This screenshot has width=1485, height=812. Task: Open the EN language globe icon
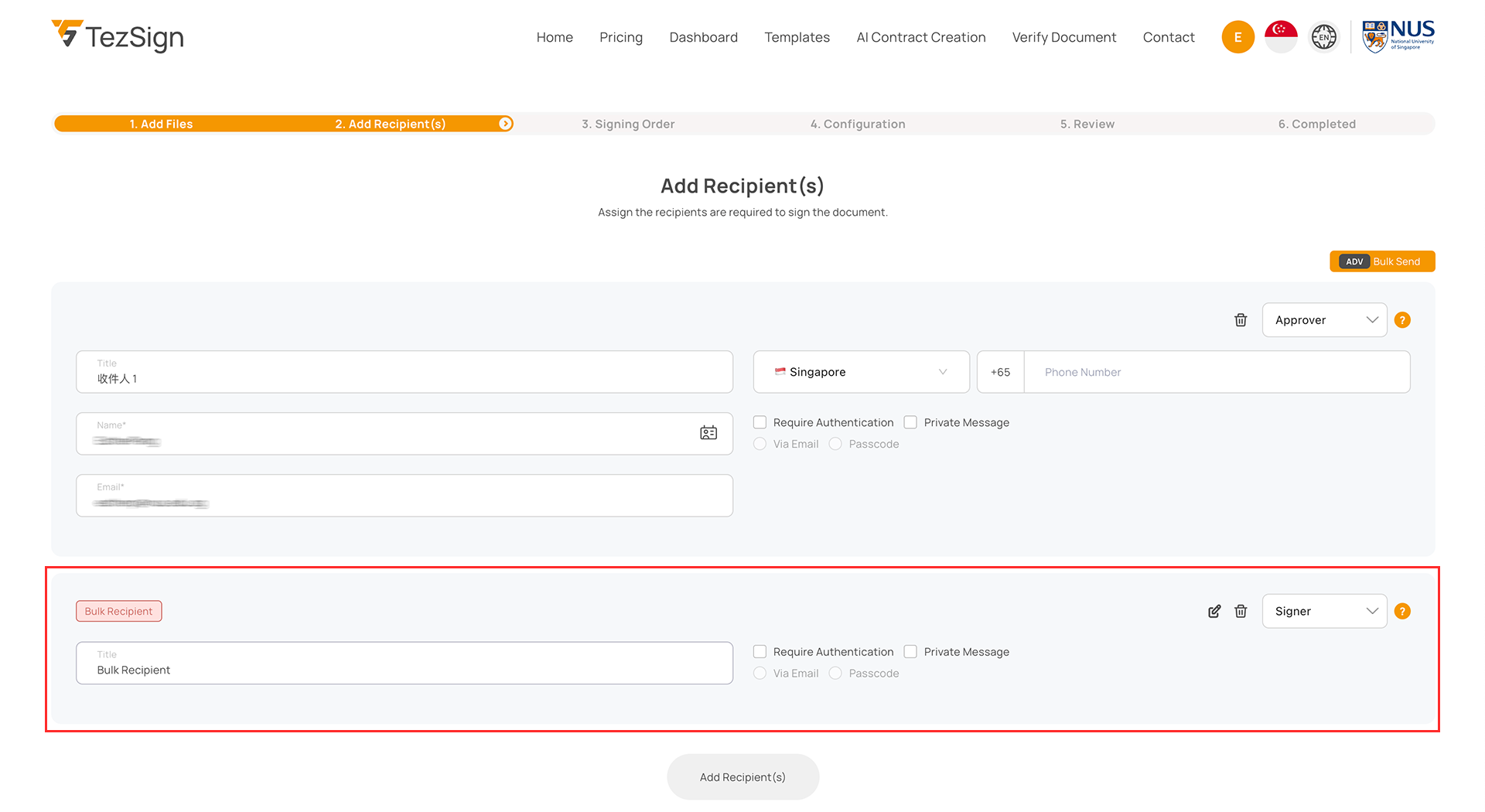(1323, 37)
